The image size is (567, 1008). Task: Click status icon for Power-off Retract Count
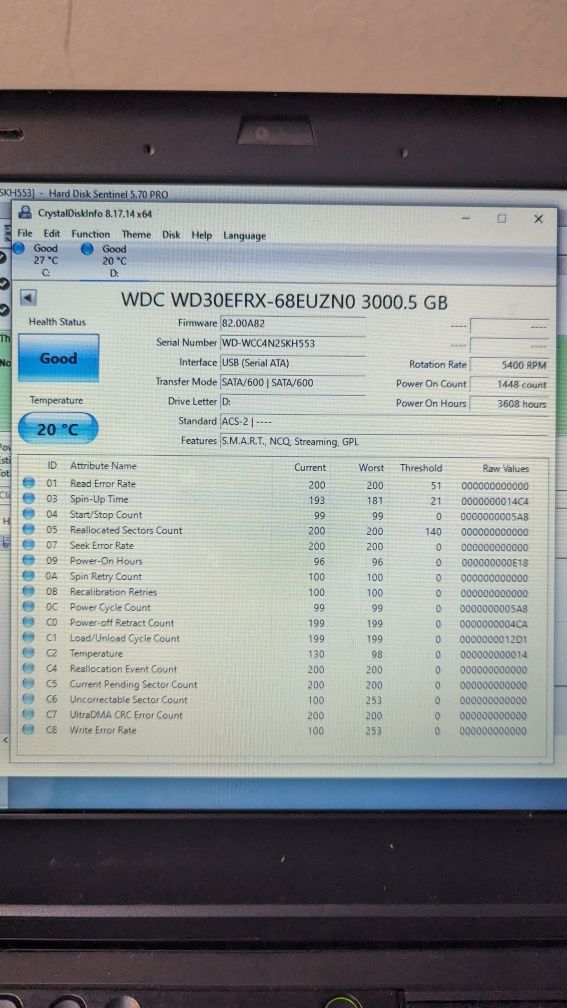(x=29, y=622)
